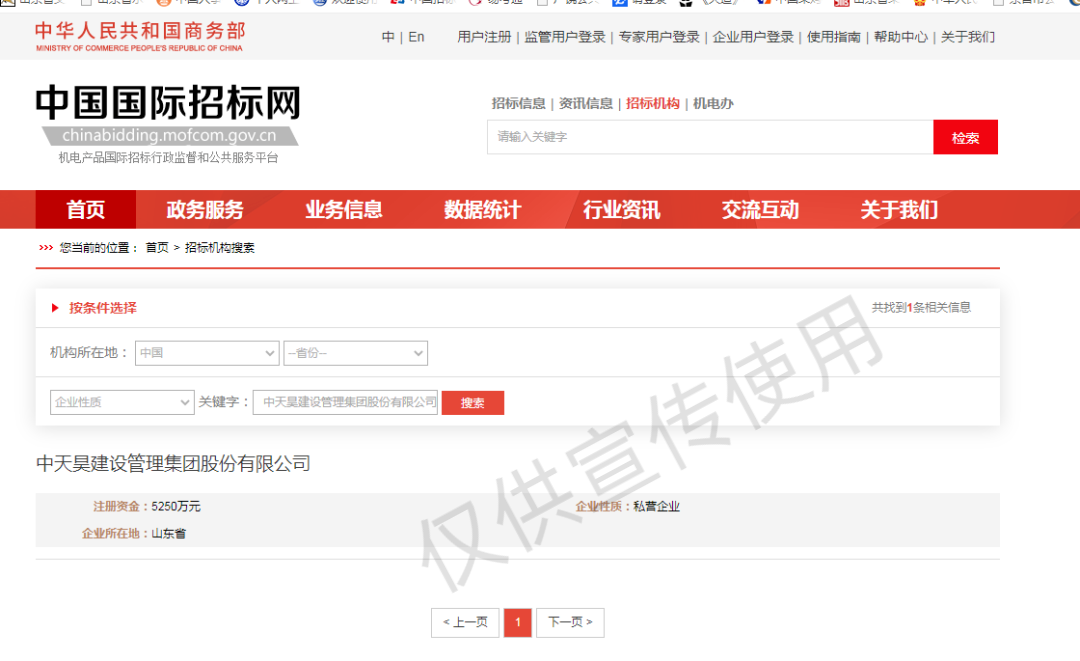Select page 1 in pagination
1080x661 pixels.
click(518, 622)
